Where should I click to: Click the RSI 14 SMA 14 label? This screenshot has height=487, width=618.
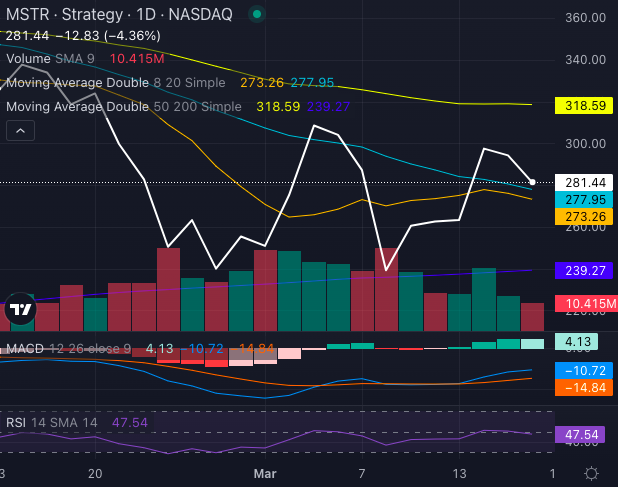(x=52, y=422)
